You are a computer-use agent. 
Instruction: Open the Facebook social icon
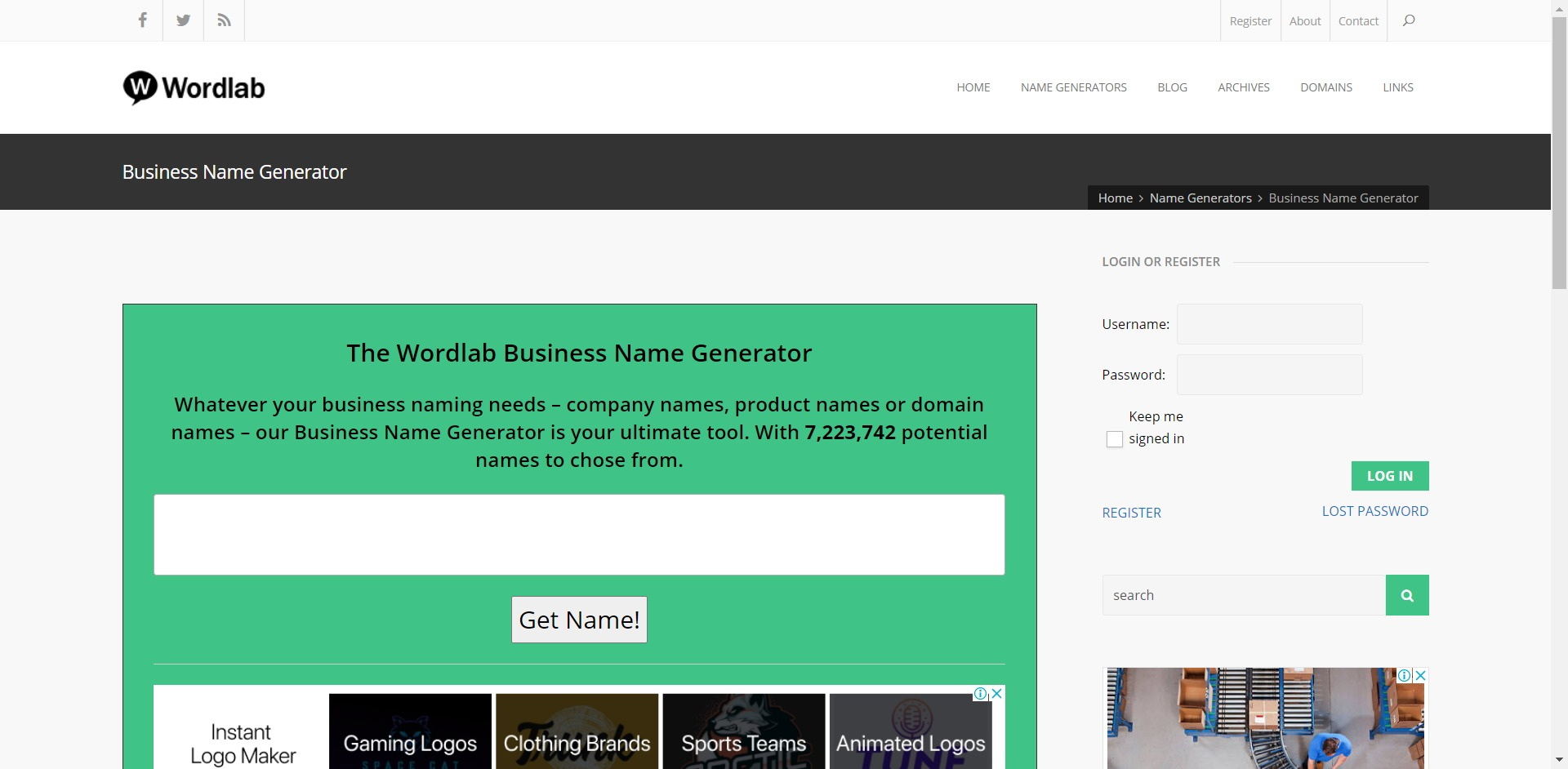pyautogui.click(x=143, y=20)
